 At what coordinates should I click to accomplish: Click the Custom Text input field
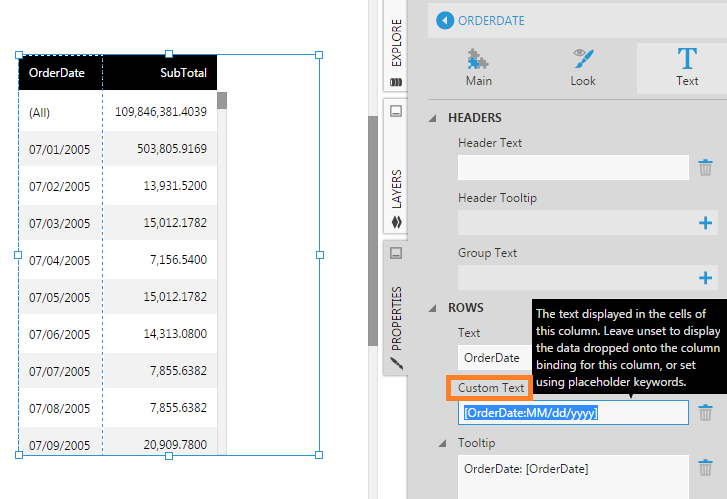[x=573, y=413]
